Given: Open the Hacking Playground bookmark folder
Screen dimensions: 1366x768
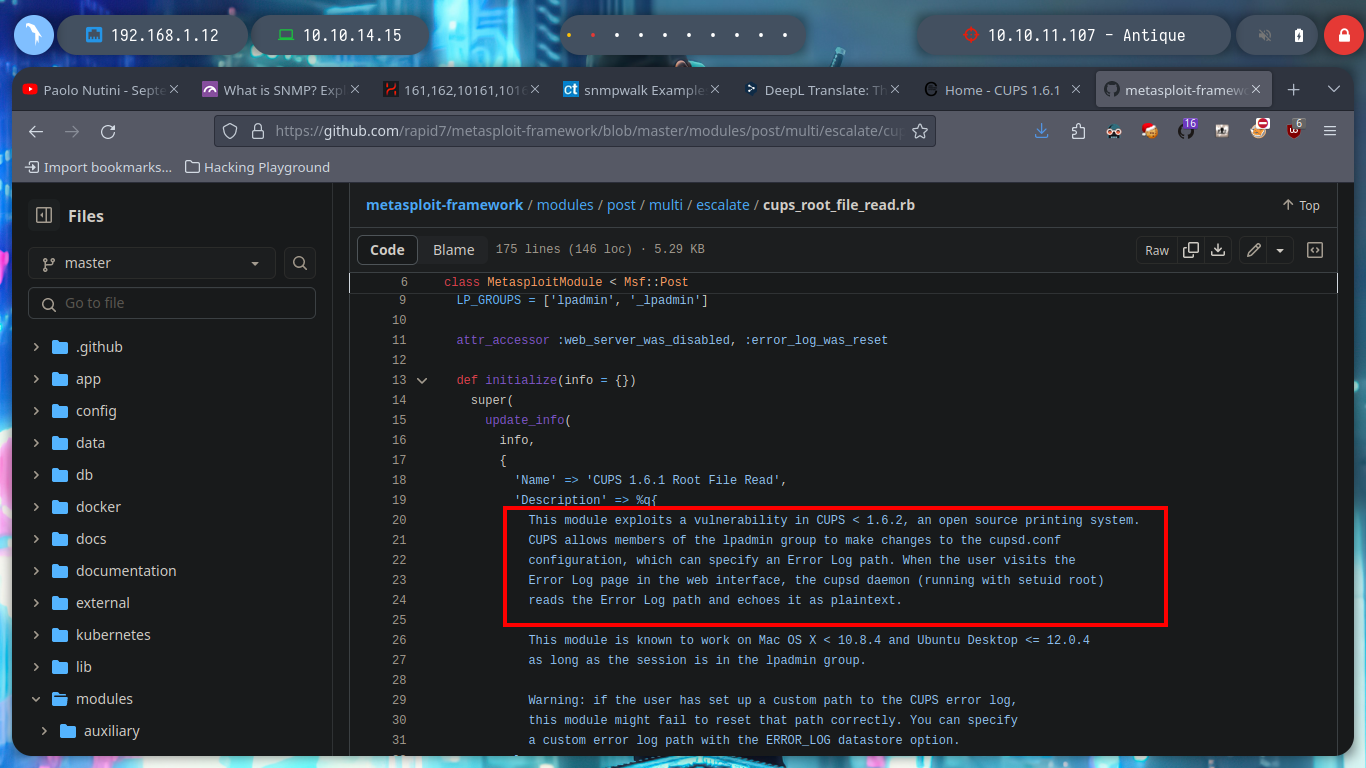Looking at the screenshot, I should [258, 167].
